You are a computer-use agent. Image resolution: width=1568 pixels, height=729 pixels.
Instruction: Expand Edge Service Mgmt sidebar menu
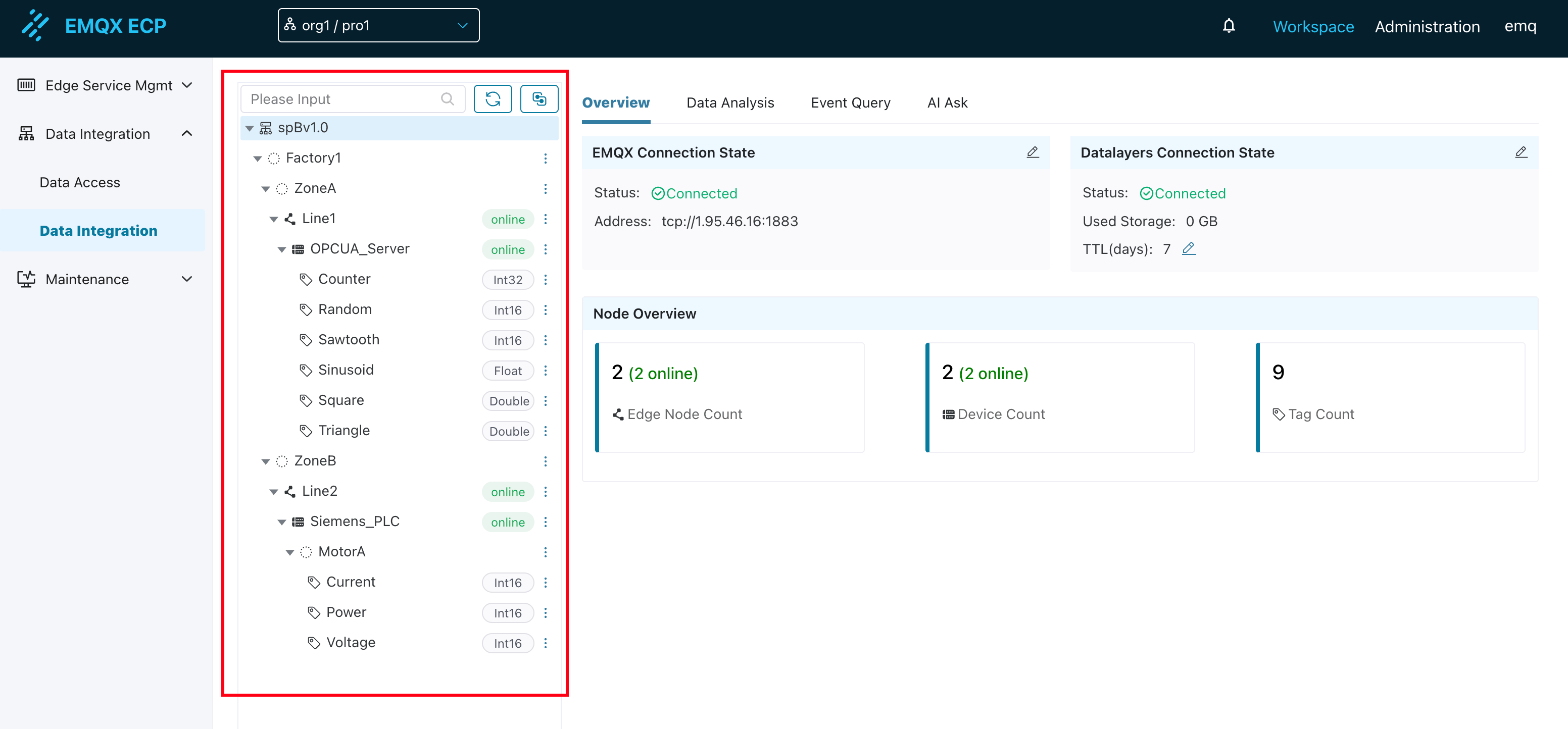tap(105, 85)
